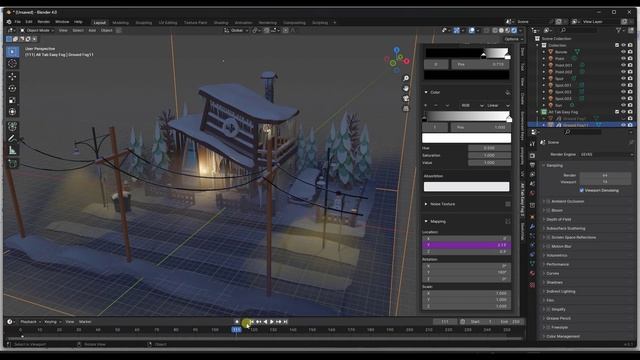Click the navigation gizmo's blue Z axis
The width and height of the screenshot is (640, 360).
(396, 50)
